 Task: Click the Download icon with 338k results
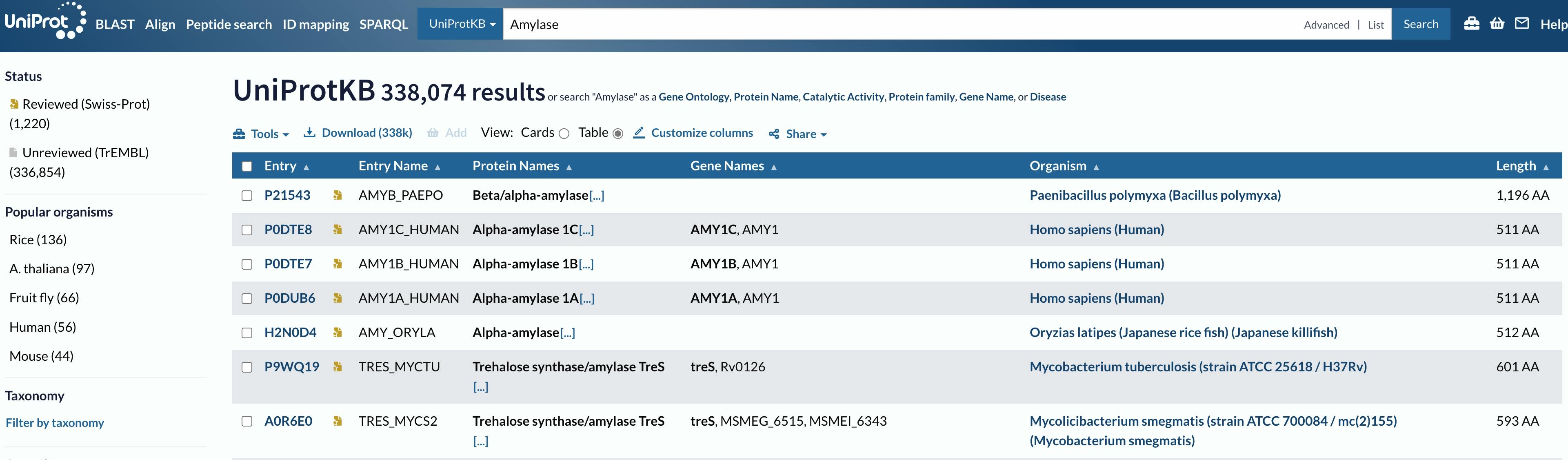coord(310,133)
